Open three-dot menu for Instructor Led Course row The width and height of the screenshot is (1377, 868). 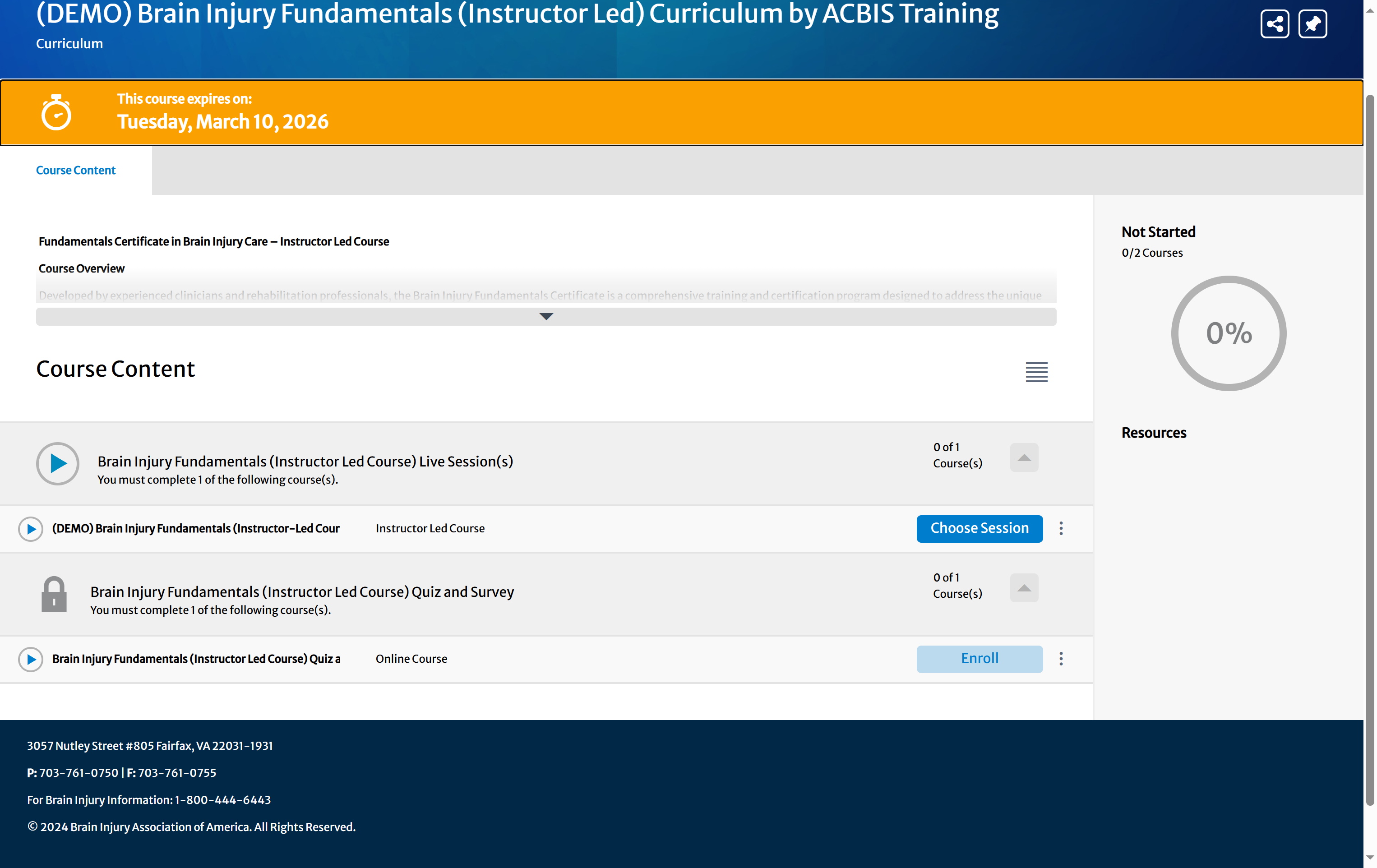tap(1061, 528)
